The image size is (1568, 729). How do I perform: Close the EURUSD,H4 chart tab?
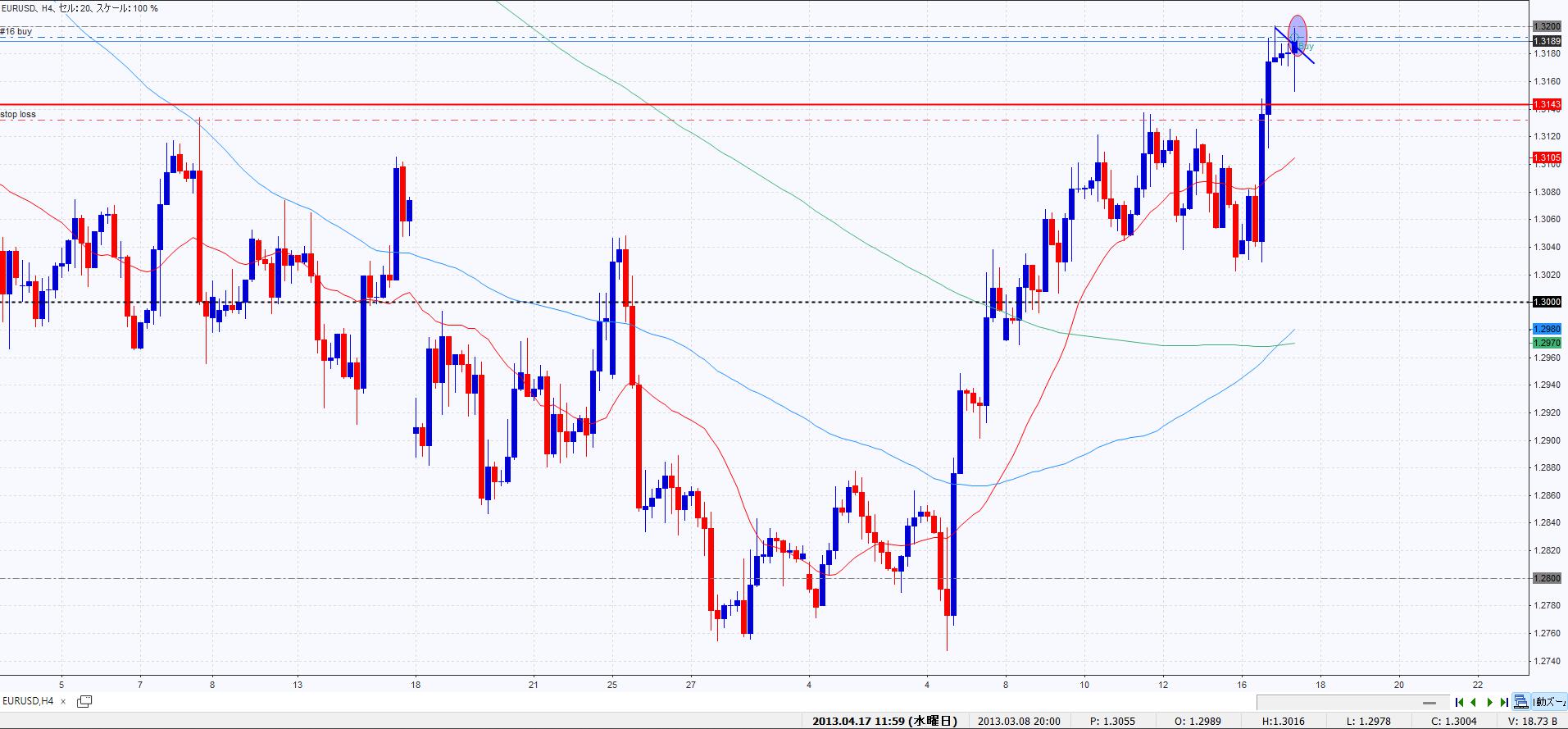[x=63, y=702]
